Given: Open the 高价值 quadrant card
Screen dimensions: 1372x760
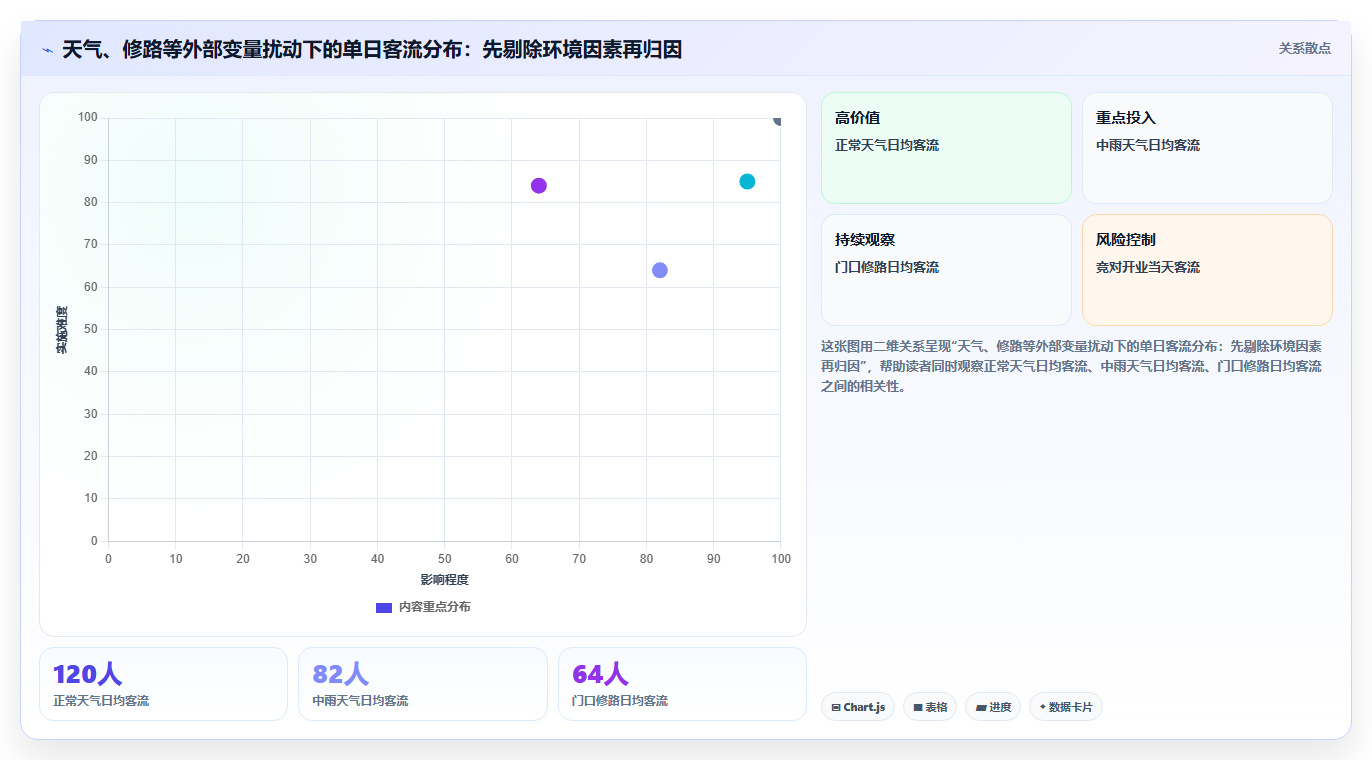Looking at the screenshot, I should tap(946, 148).
